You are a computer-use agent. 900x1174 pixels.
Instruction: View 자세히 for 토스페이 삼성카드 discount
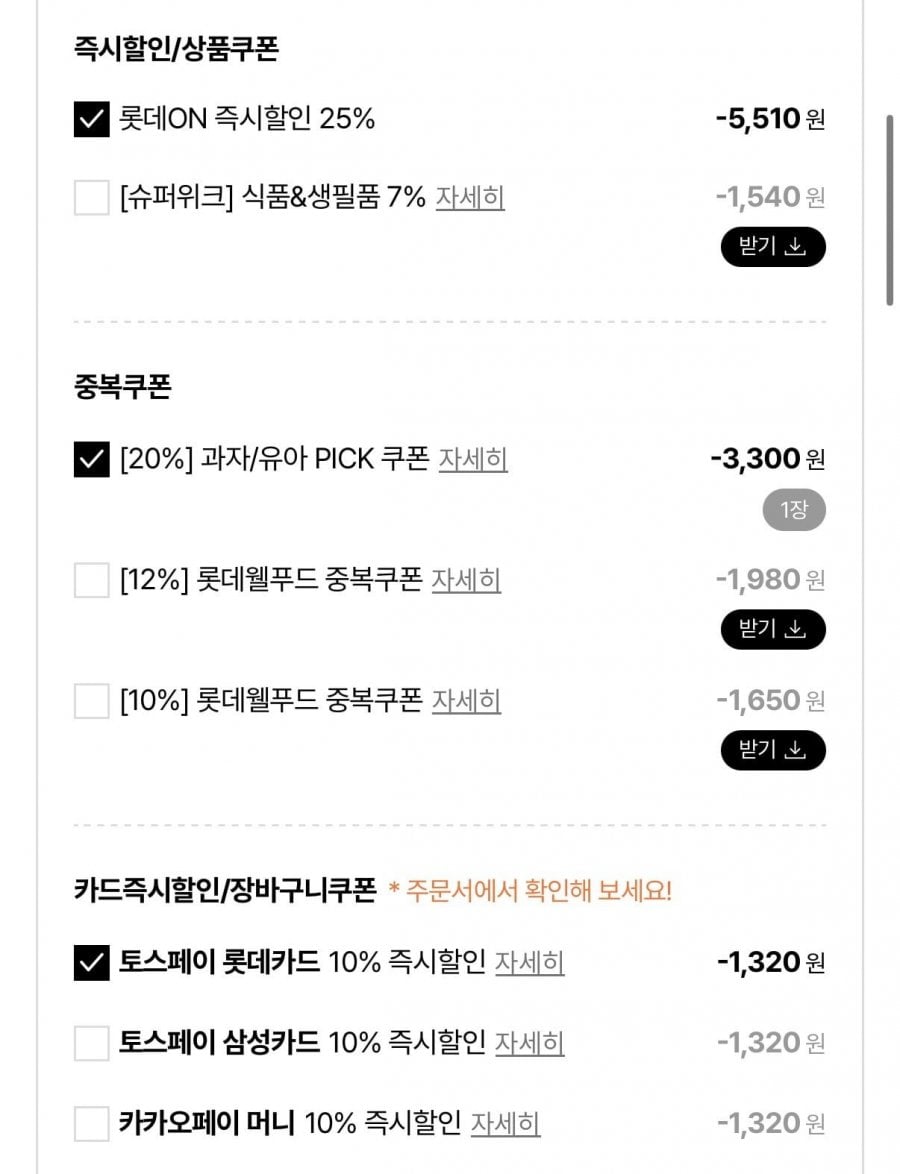pyautogui.click(x=530, y=1043)
